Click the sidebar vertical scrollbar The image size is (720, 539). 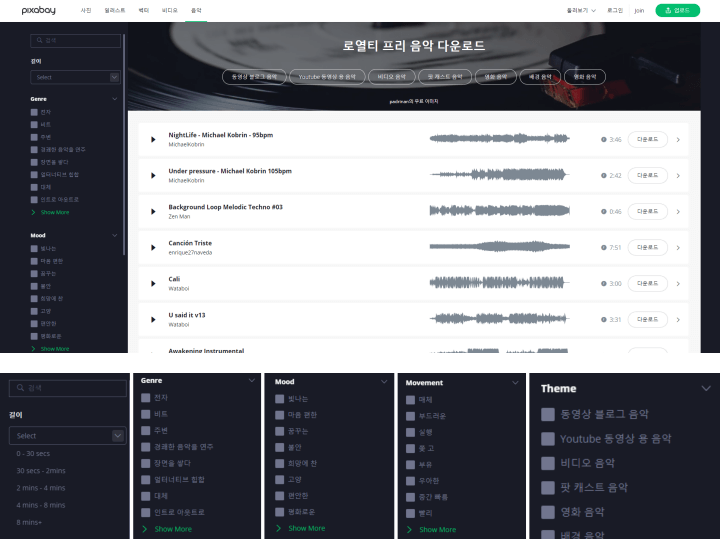[124, 143]
